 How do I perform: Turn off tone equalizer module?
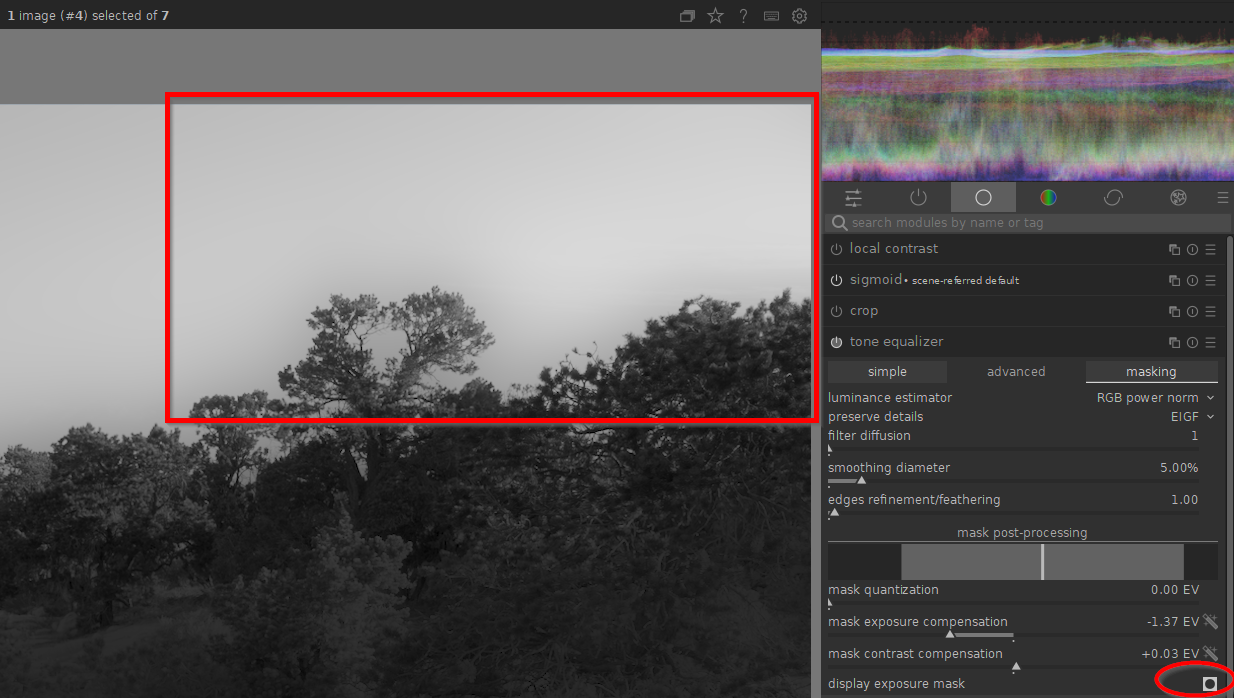pos(836,342)
